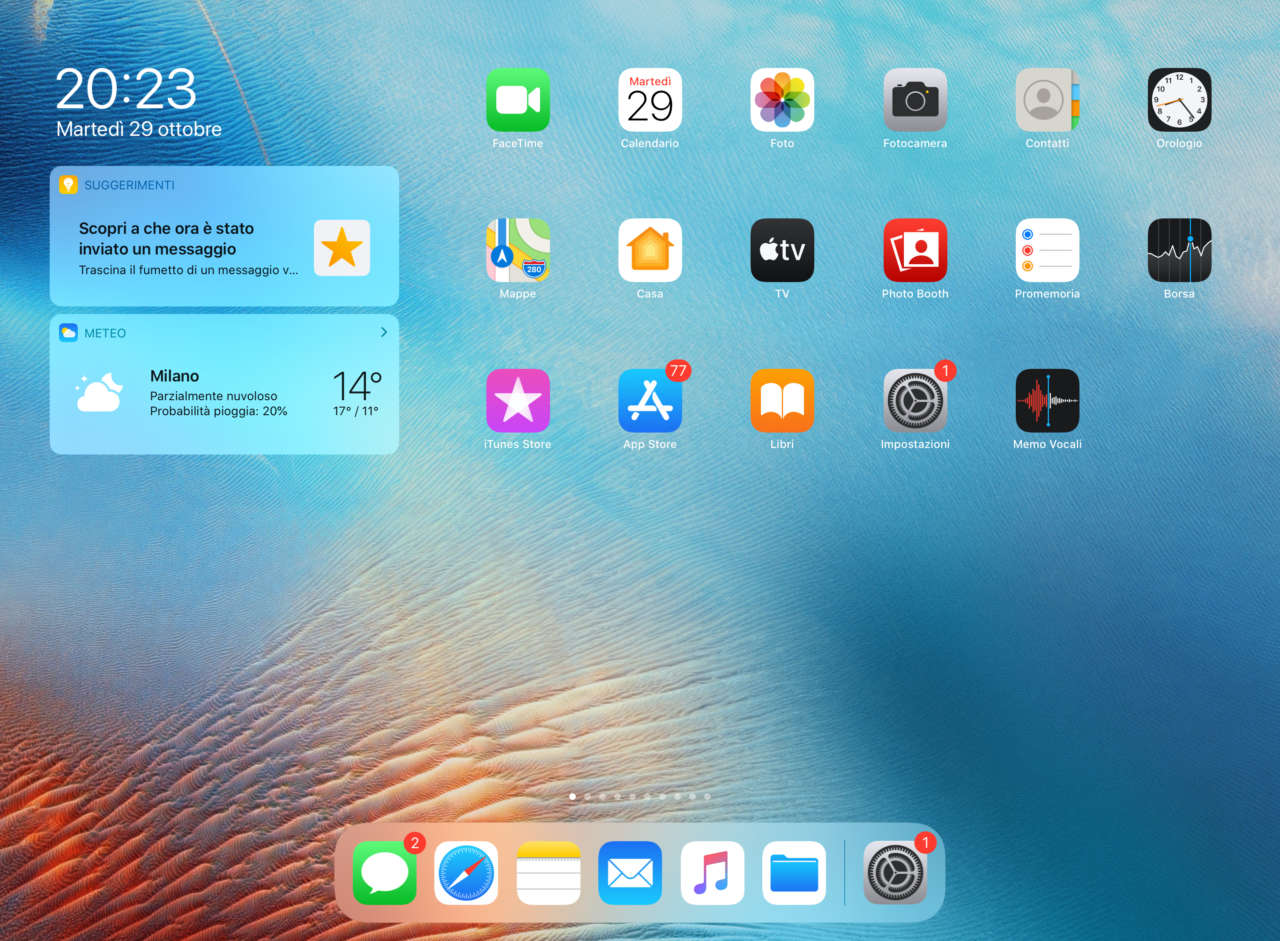Tap the Milano weather forecast widget
The height and width of the screenshot is (941, 1280).
pyautogui.click(x=224, y=394)
